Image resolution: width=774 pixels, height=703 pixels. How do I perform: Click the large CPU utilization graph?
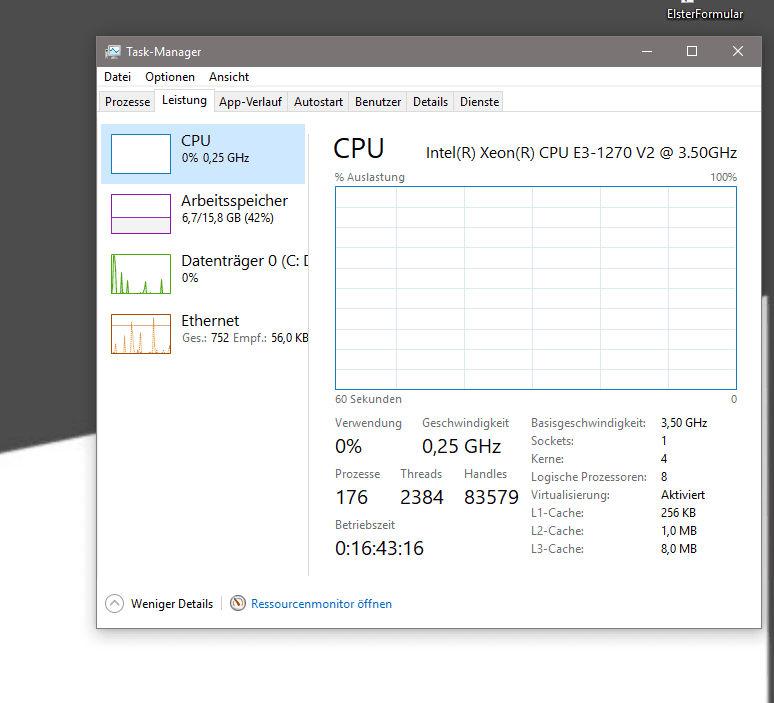point(536,288)
